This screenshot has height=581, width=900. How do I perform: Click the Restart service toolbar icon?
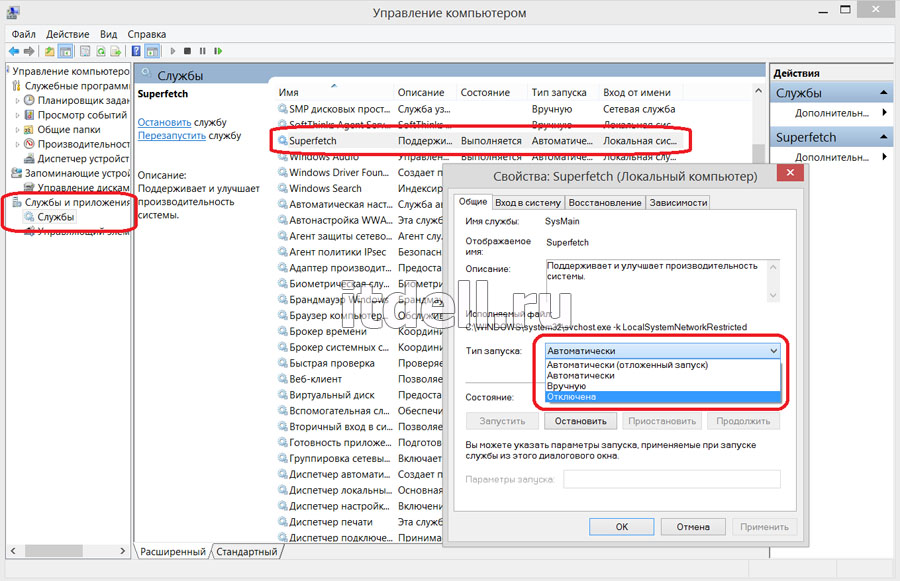click(218, 51)
